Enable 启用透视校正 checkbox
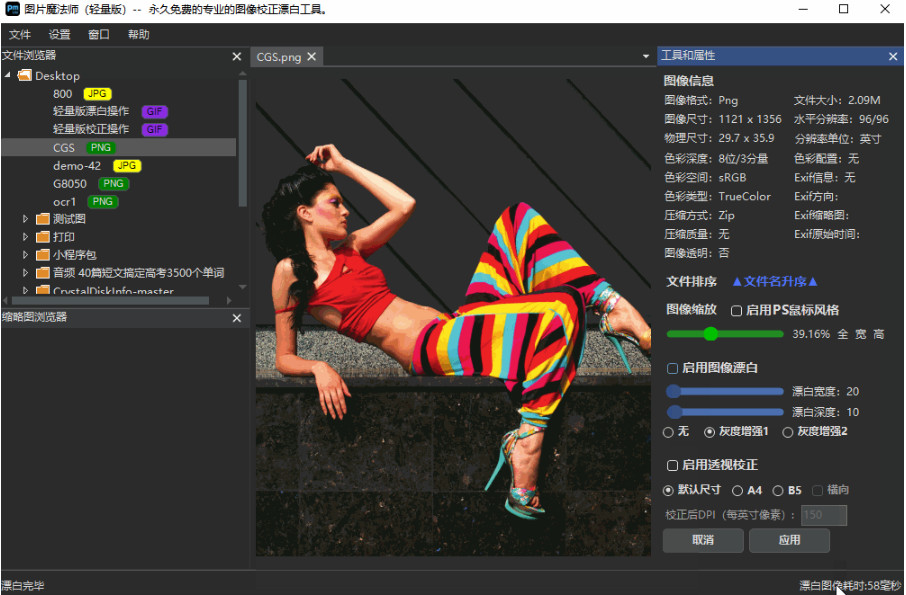Viewport: 906px width, 595px height. pyautogui.click(x=673, y=466)
